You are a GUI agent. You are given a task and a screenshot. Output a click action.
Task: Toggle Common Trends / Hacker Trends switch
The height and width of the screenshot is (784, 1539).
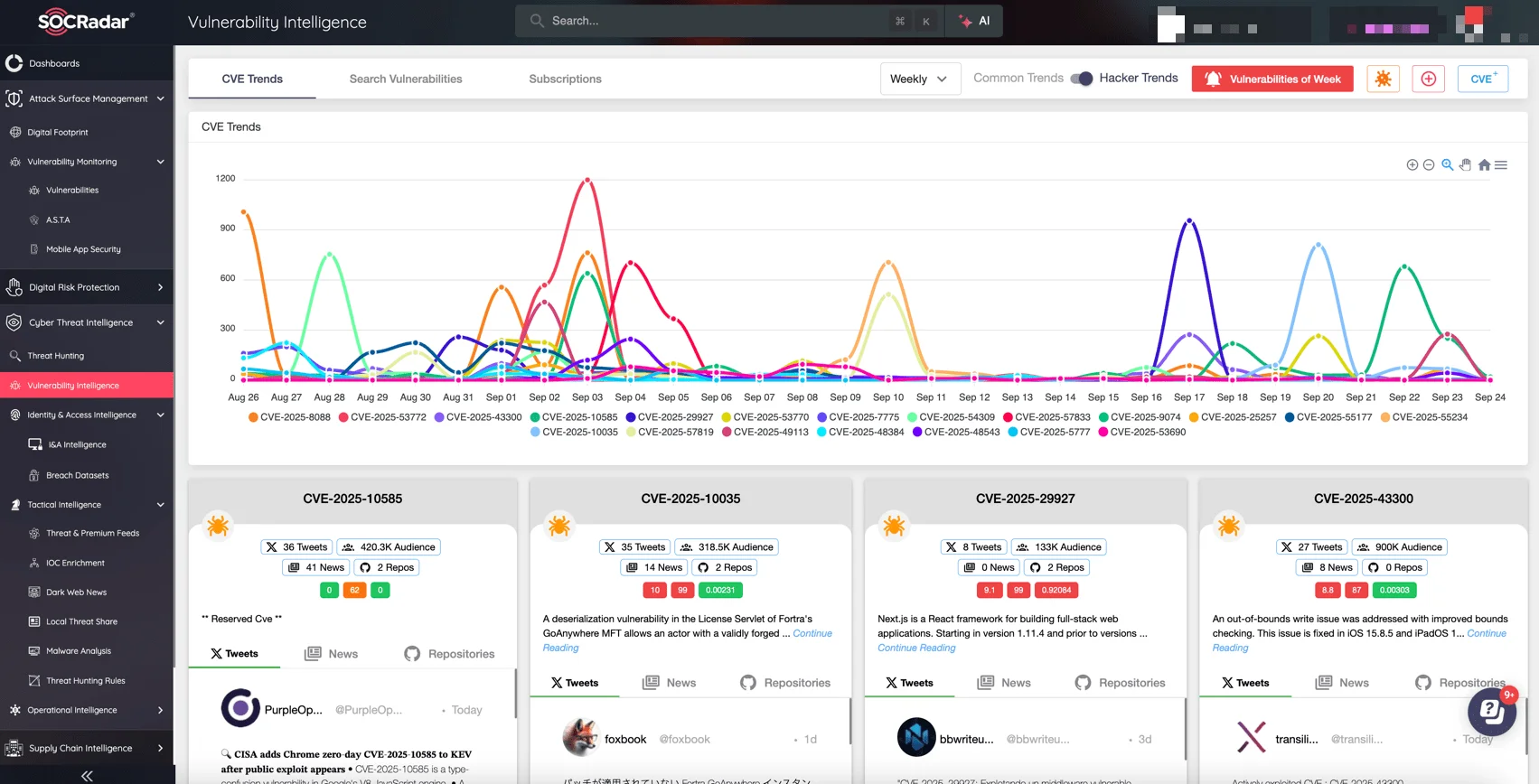tap(1082, 79)
